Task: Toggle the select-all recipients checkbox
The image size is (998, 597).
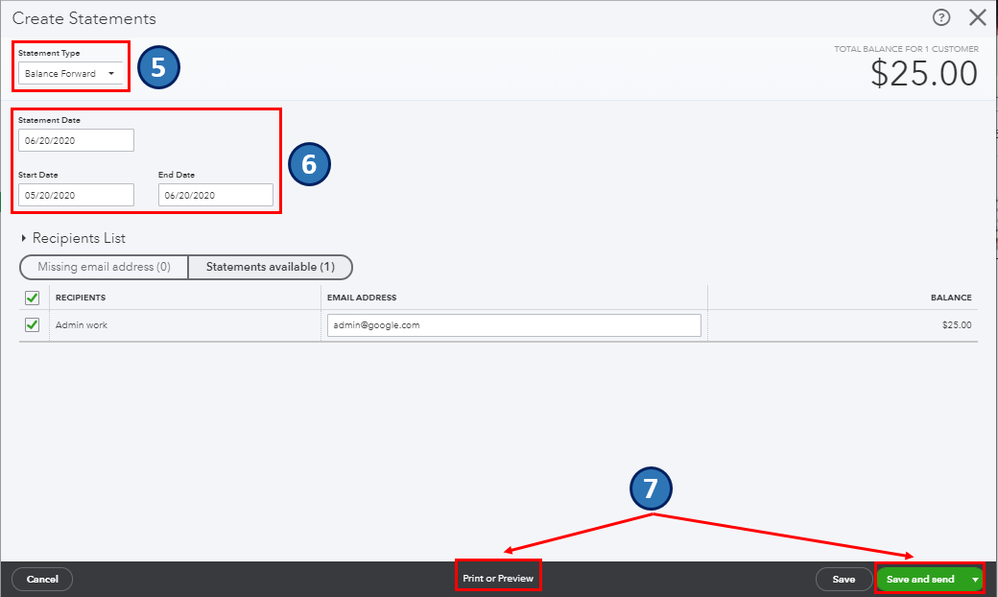Action: click(x=32, y=297)
